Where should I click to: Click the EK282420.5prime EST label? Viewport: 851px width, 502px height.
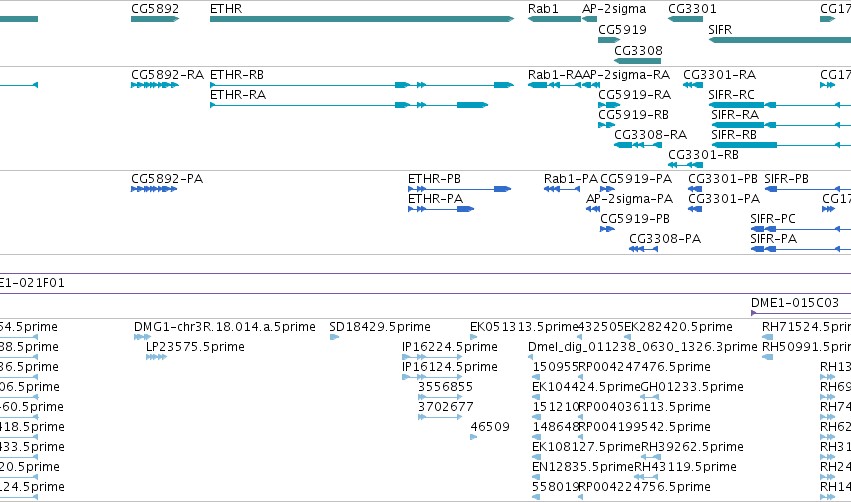tap(678, 327)
